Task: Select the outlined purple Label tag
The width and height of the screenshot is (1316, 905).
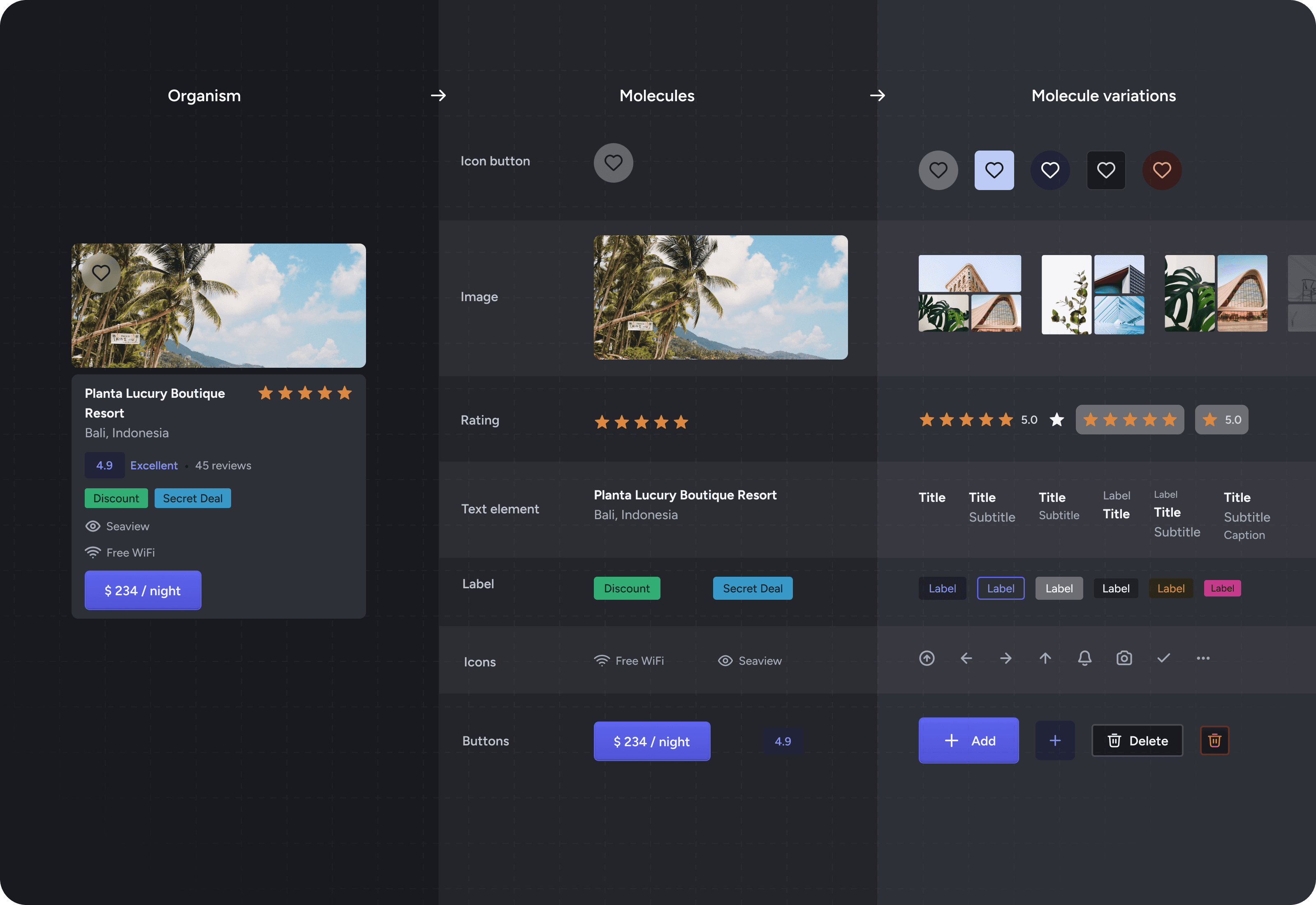Action: tap(1000, 588)
